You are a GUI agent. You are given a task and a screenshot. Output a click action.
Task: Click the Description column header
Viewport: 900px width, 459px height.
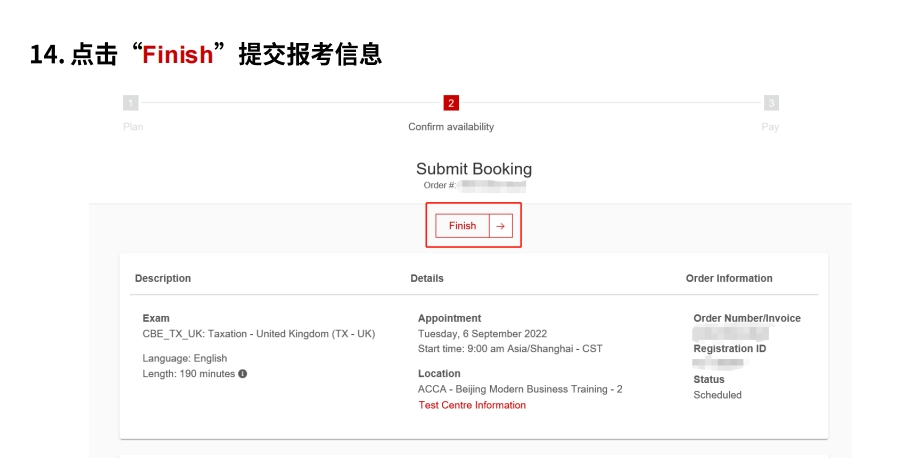(163, 278)
